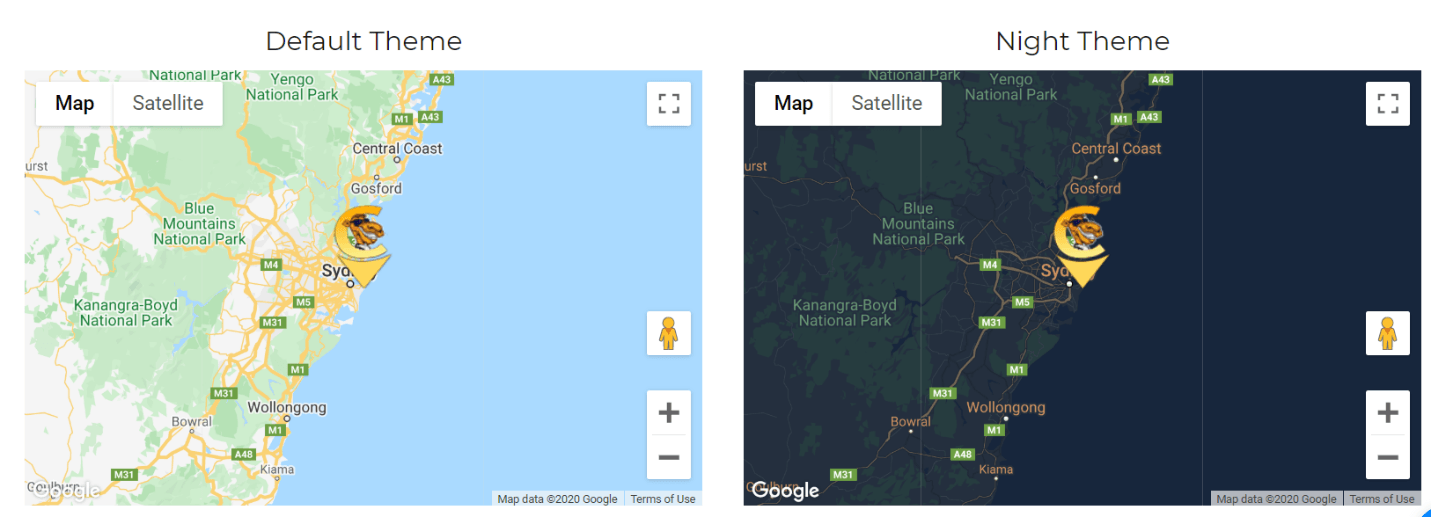Screen dimensions: 1431x517
Task: Click Pegman Street View icon on Default map
Action: [669, 333]
